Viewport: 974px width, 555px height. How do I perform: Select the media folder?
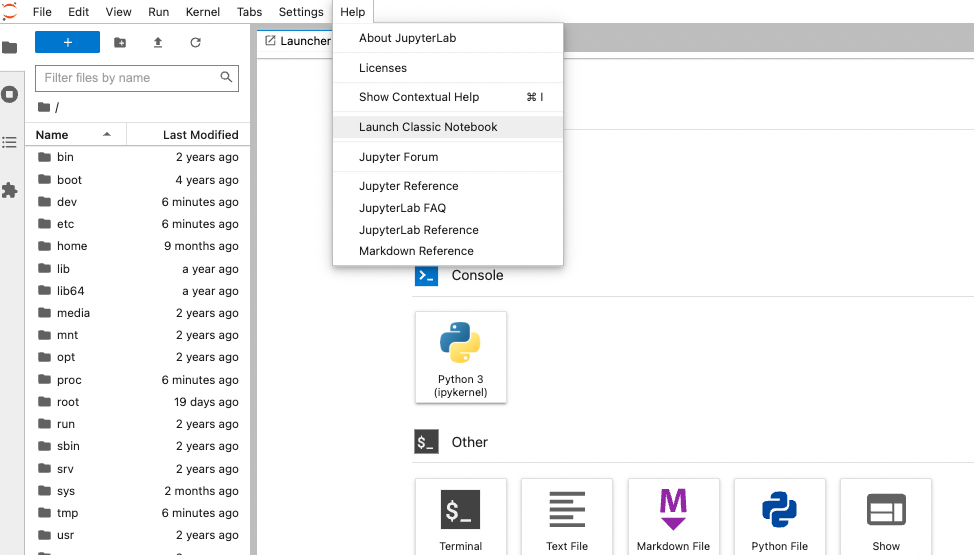137,313
